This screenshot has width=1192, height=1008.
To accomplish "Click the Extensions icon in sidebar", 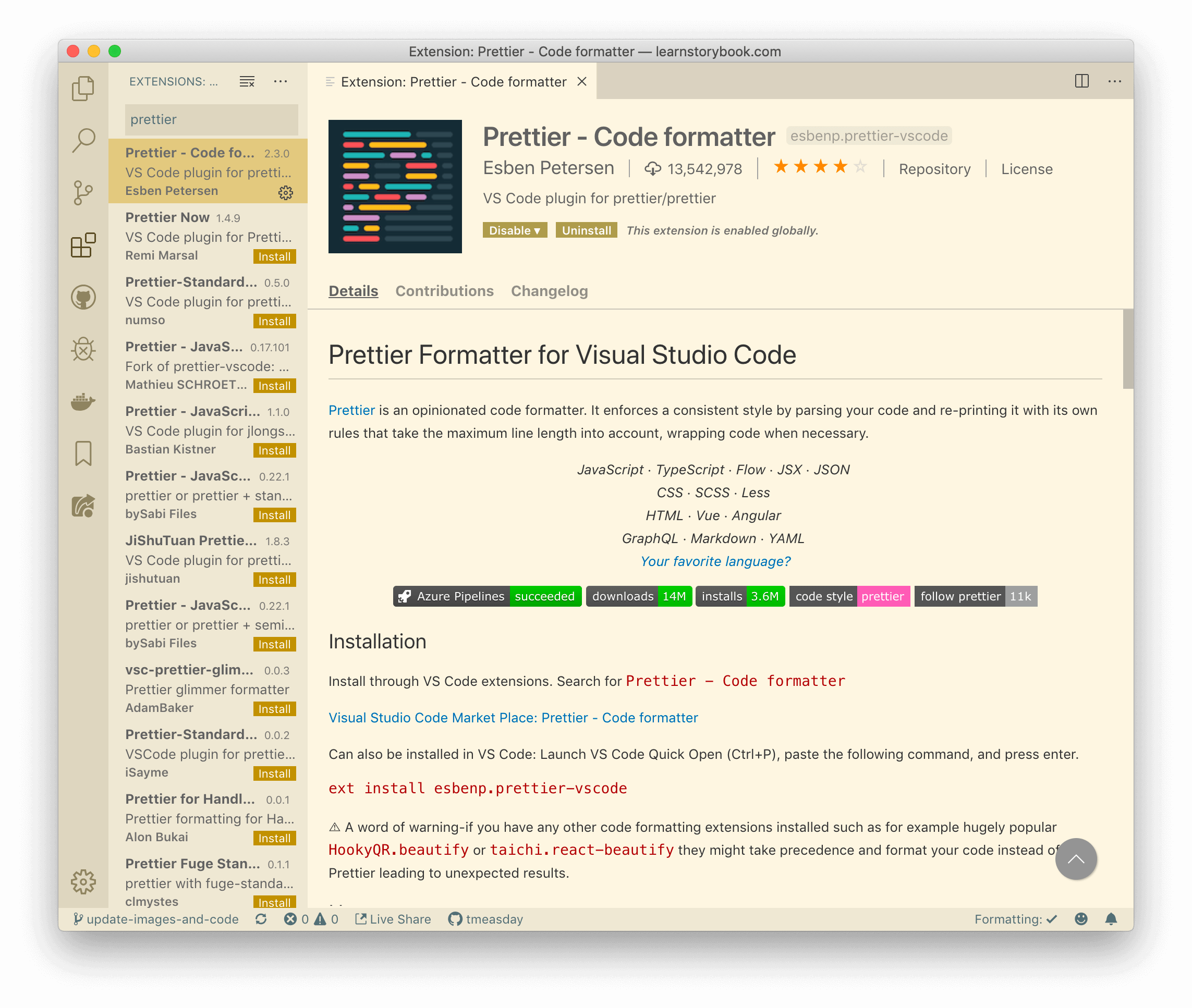I will click(x=83, y=243).
